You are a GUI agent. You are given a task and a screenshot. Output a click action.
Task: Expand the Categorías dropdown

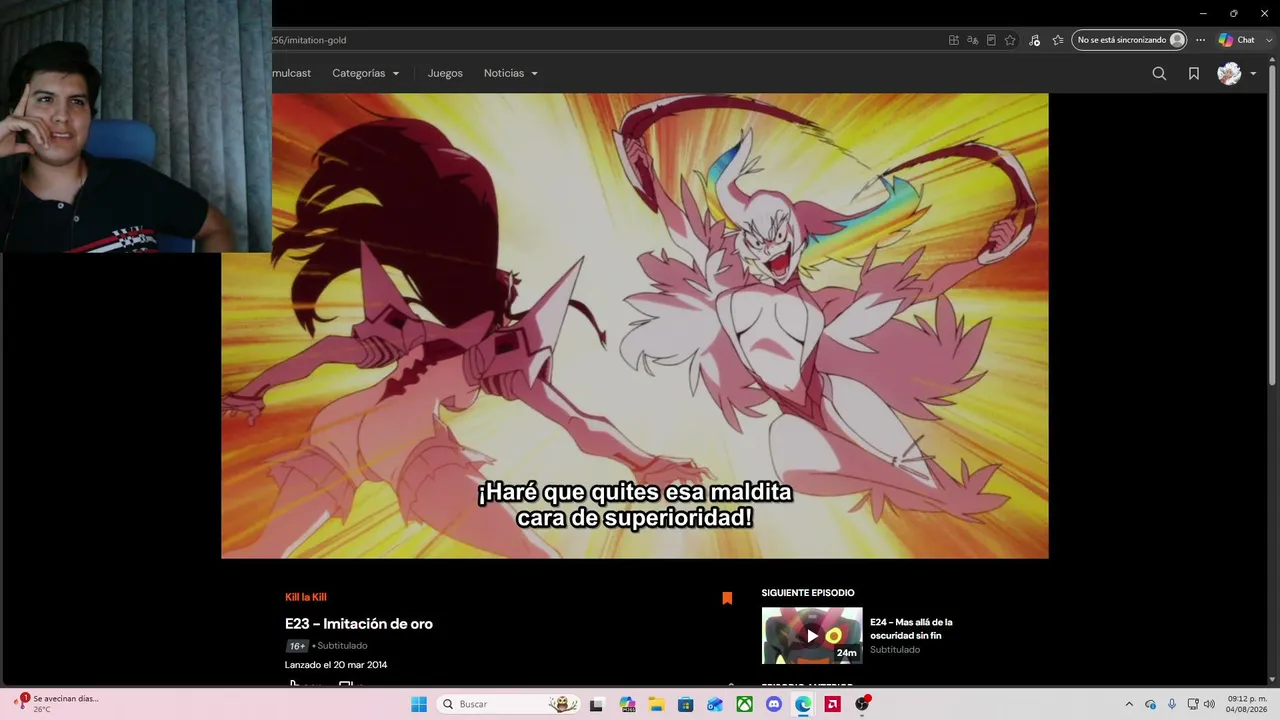366,73
